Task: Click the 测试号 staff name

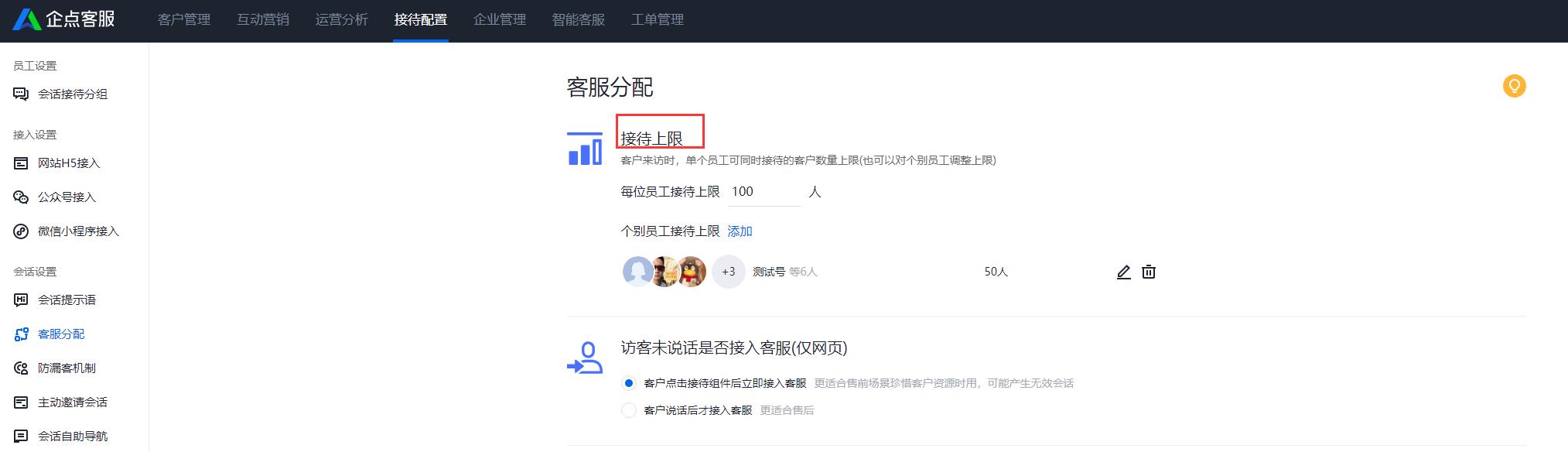Action: click(x=769, y=272)
